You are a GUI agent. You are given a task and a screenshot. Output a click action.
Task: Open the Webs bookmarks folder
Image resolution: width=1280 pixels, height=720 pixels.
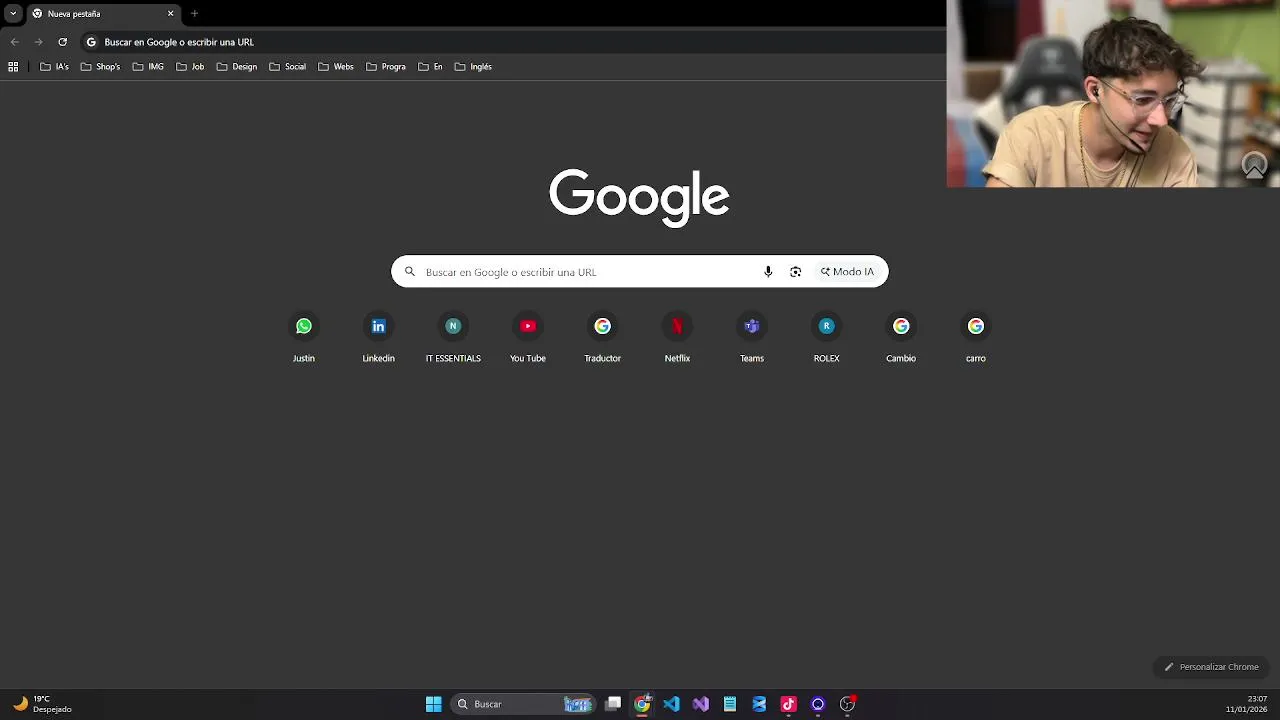(x=336, y=67)
